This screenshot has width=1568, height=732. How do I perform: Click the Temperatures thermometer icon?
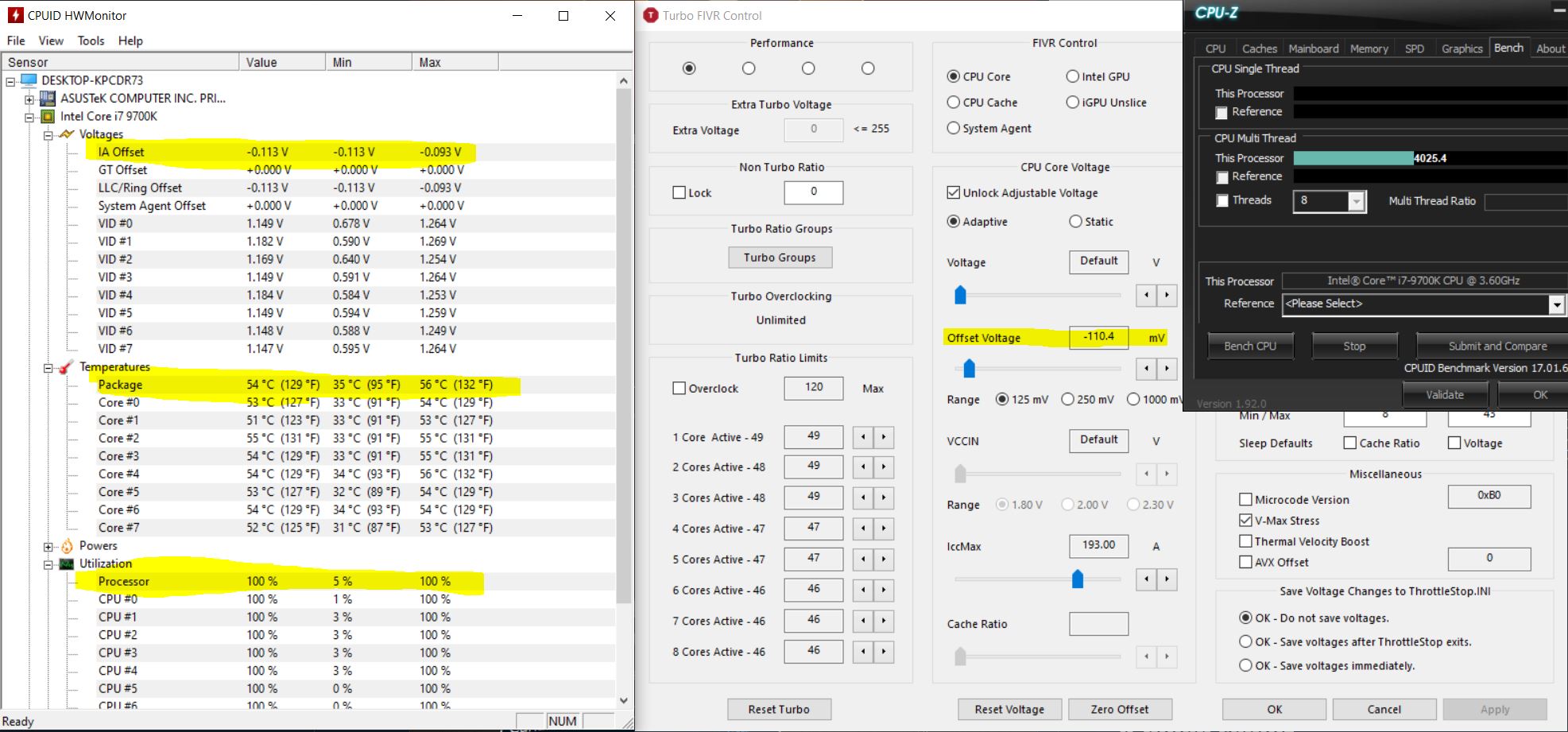(67, 367)
